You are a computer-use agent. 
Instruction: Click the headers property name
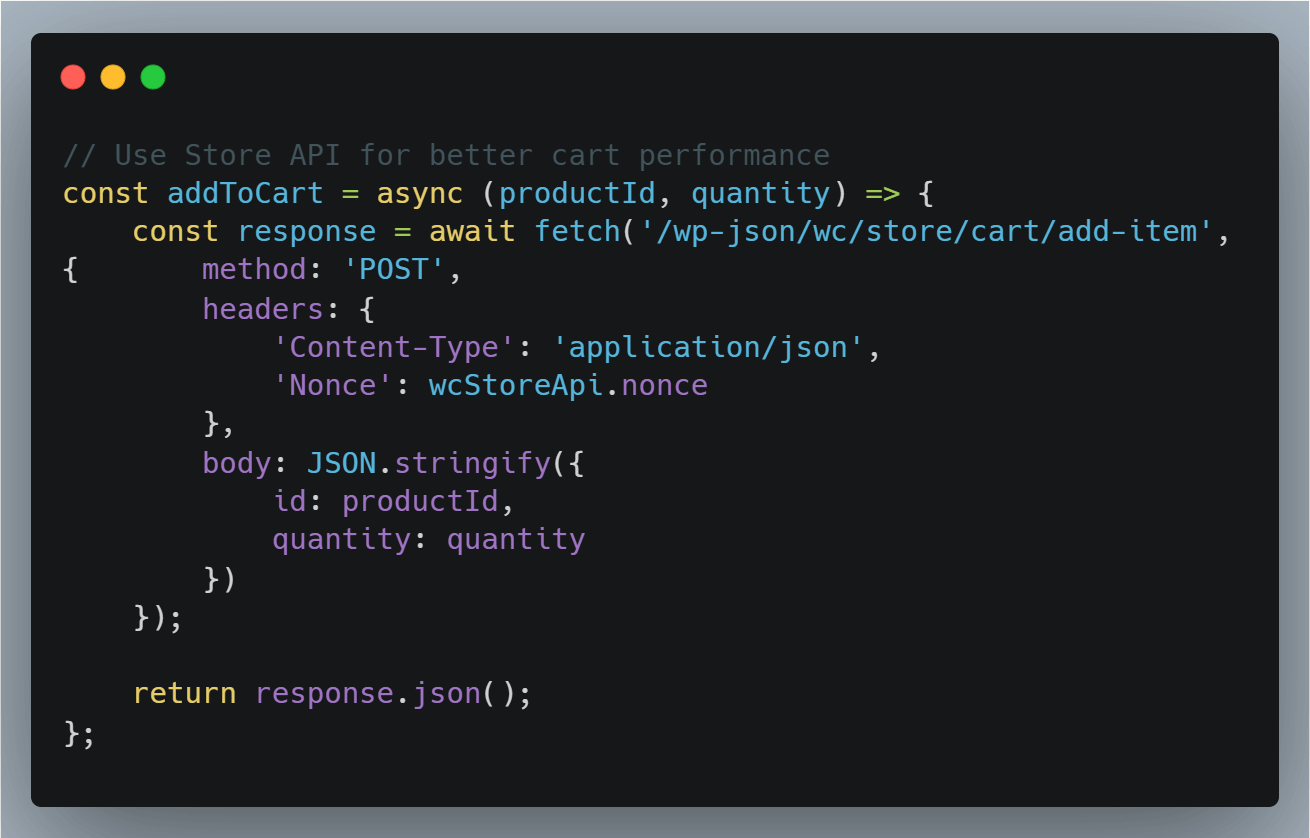tap(263, 309)
